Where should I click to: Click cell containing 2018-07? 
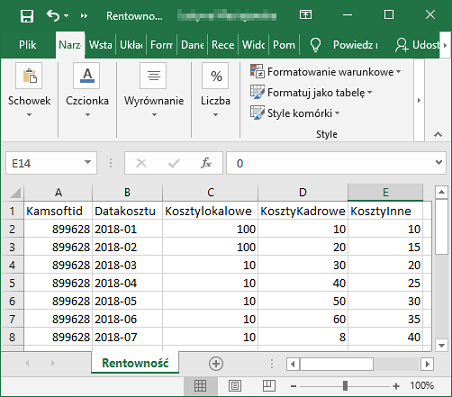pos(127,337)
